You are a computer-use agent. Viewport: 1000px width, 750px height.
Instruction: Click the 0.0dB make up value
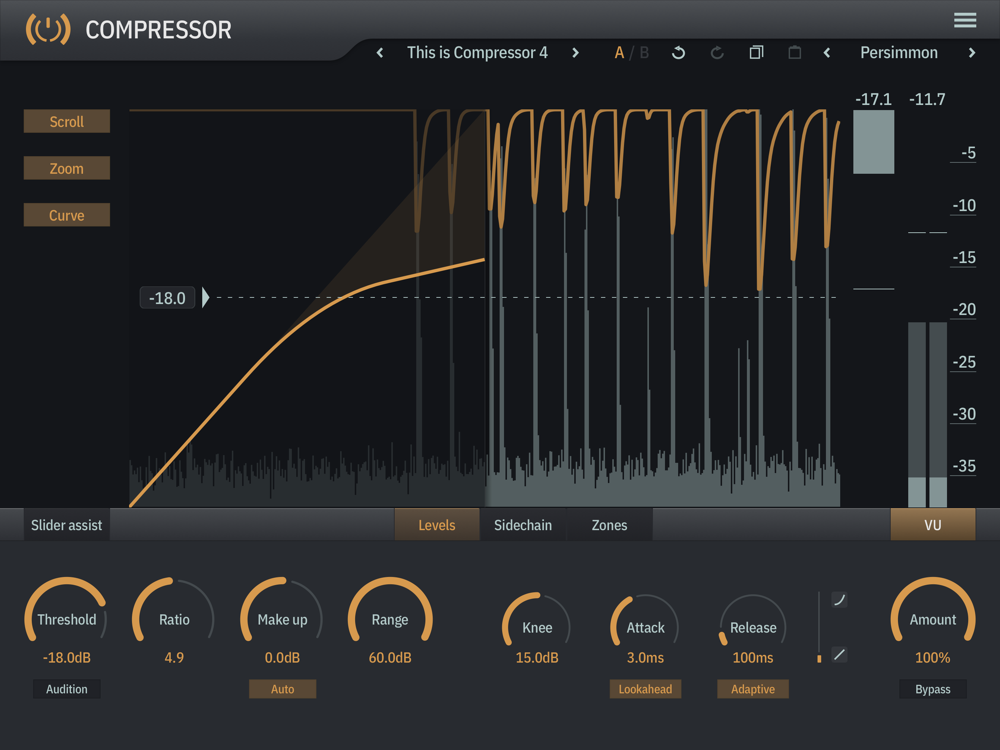[x=282, y=658]
